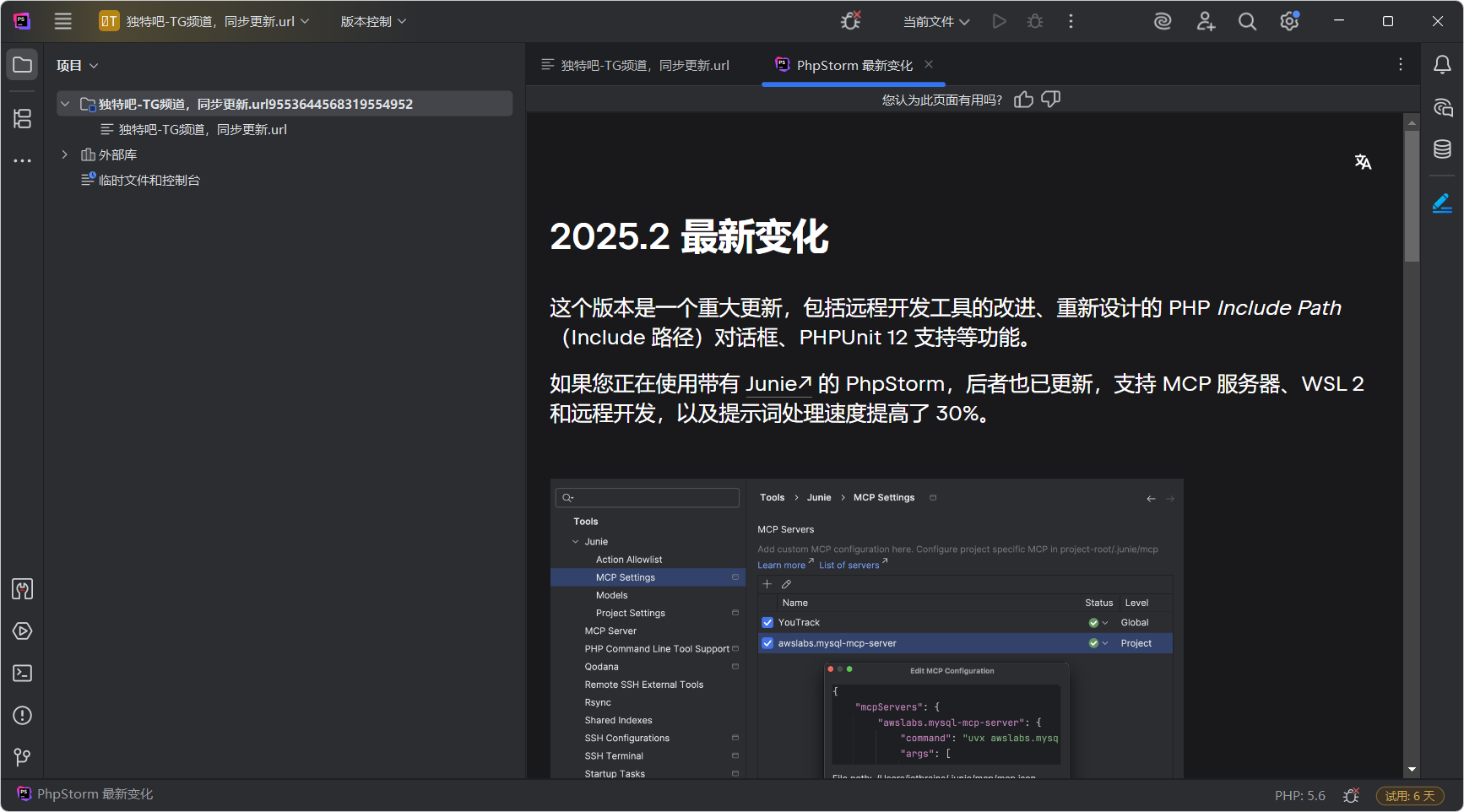Click the blue pencil icon in right sidebar
Screen dimensions: 1464x812
point(1442,203)
